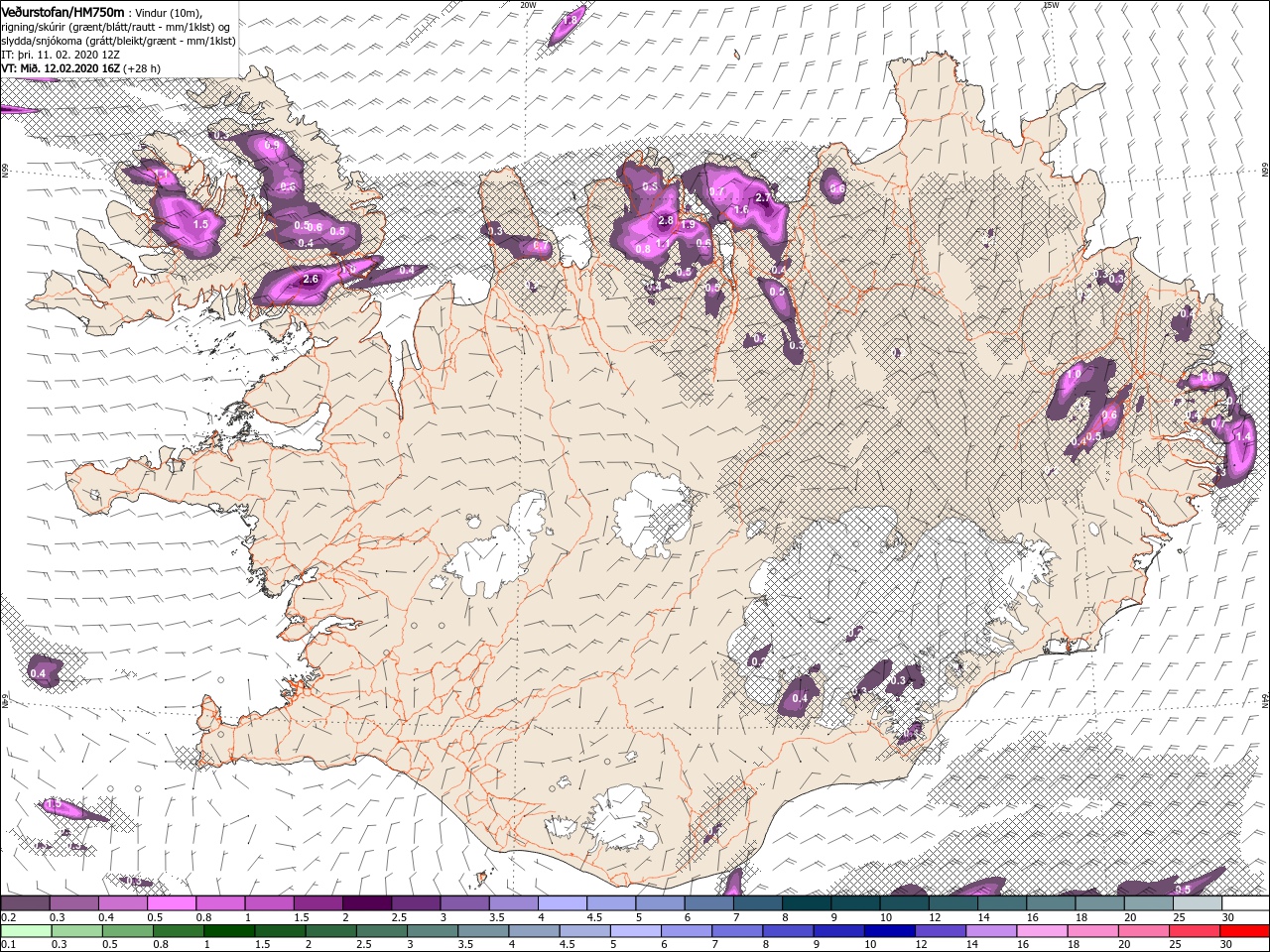Click the 6 slate-blue swatch in purple legend row
Viewport: 1270px width, 952px height.
[707, 903]
